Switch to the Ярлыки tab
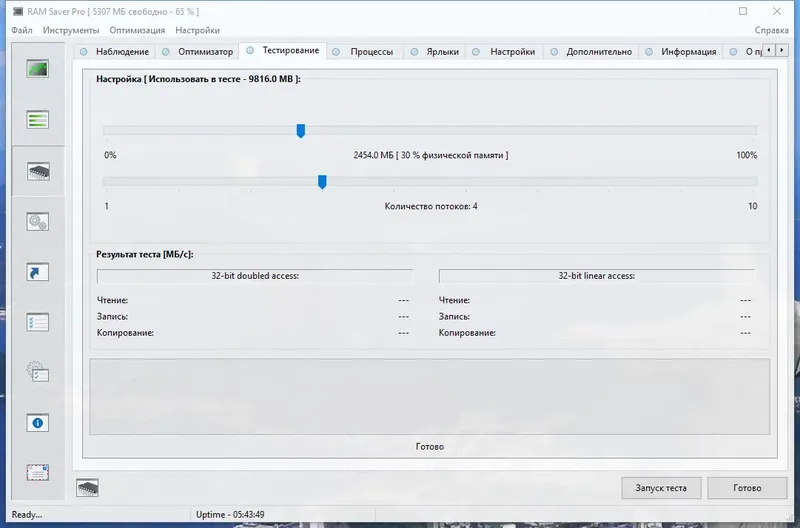The width and height of the screenshot is (800, 528). pyautogui.click(x=435, y=52)
